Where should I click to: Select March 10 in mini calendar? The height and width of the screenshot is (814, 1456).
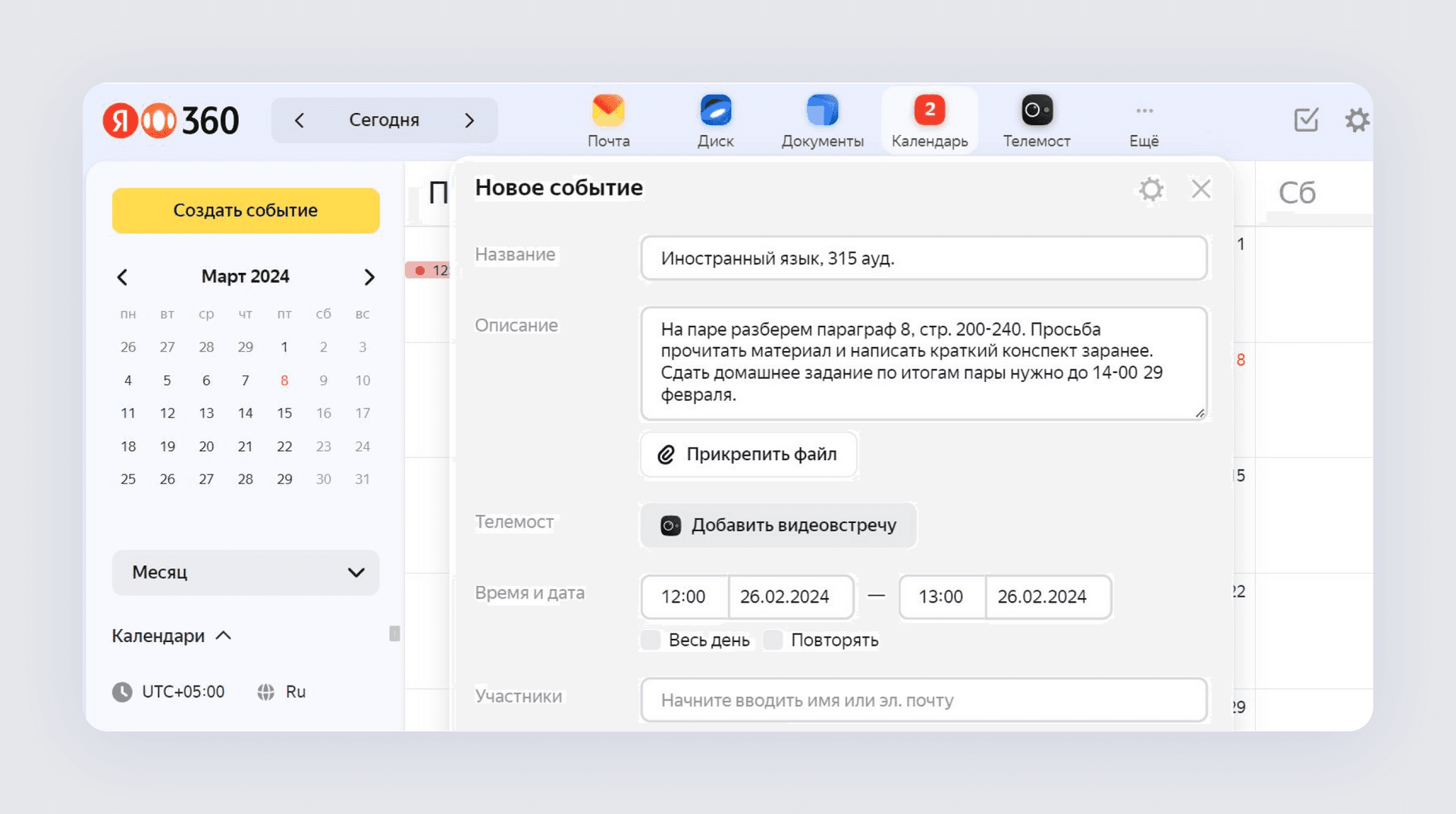point(362,380)
